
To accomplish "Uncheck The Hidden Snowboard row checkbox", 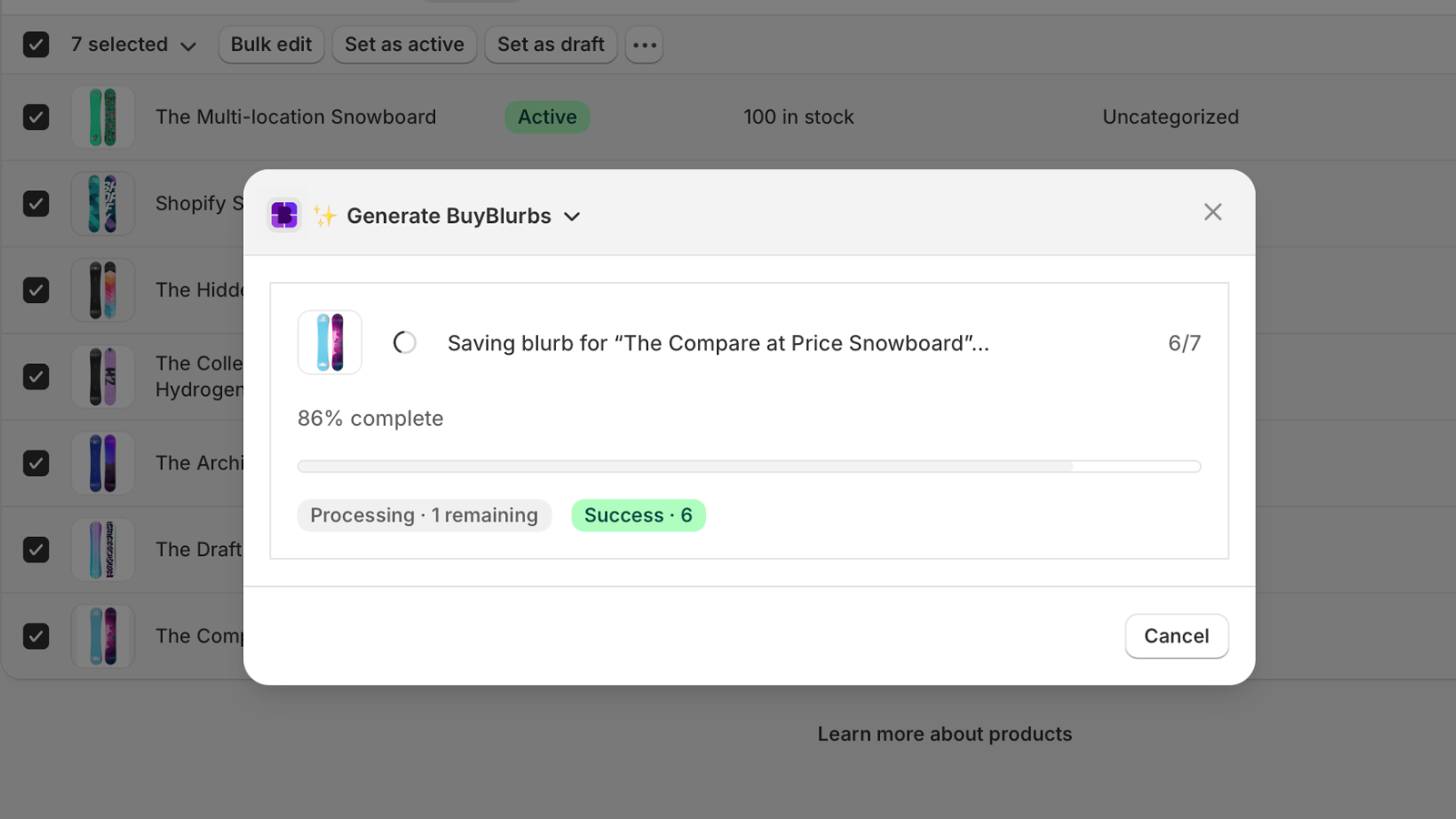I will (x=35, y=289).
